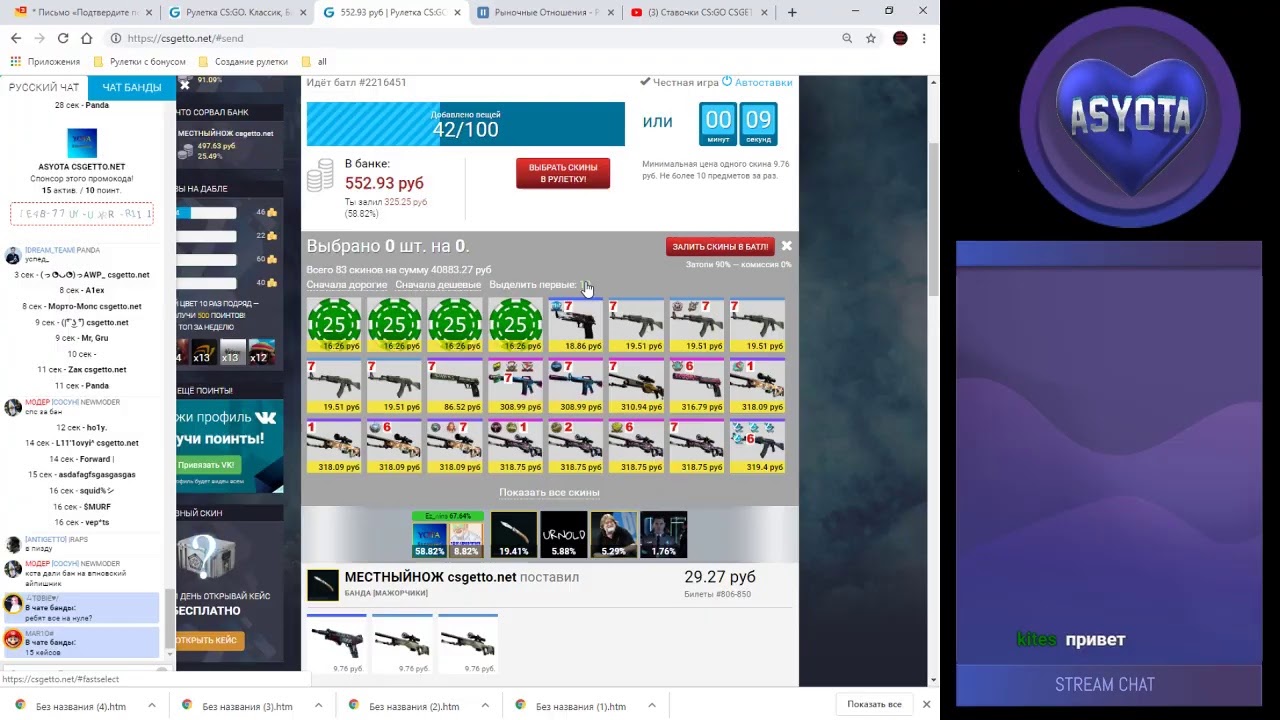Expand options for Без названия (3).htm download
This screenshot has width=1280, height=720.
319,705
